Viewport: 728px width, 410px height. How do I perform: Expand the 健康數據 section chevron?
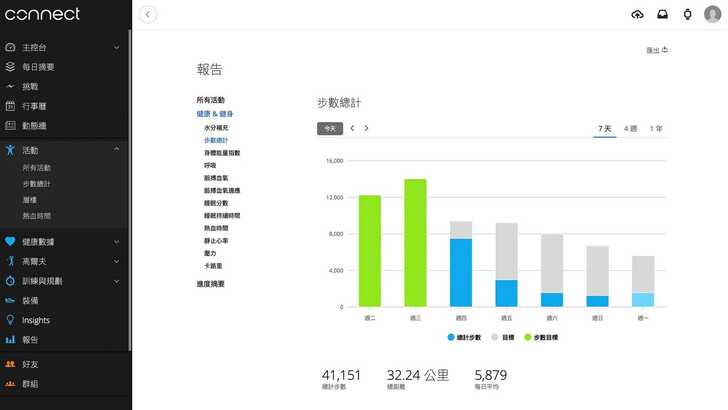tap(117, 241)
